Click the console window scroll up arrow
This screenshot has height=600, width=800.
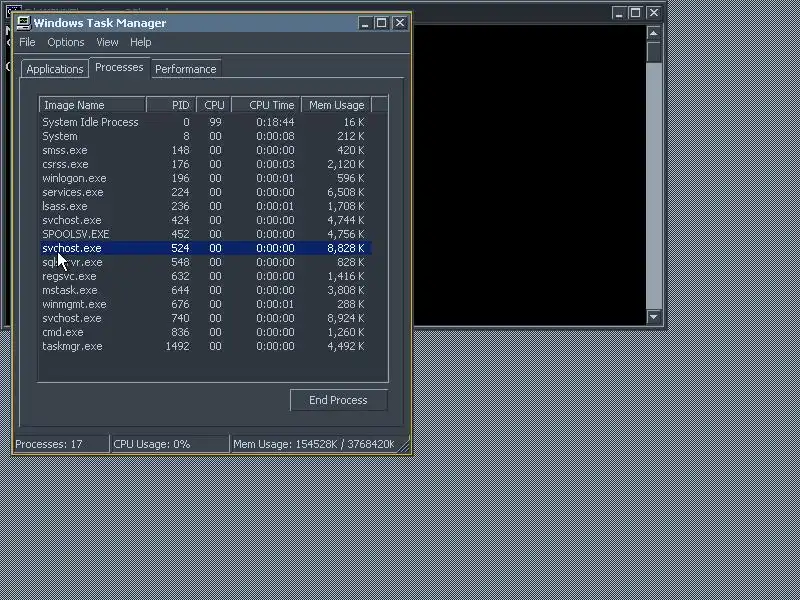tap(654, 33)
